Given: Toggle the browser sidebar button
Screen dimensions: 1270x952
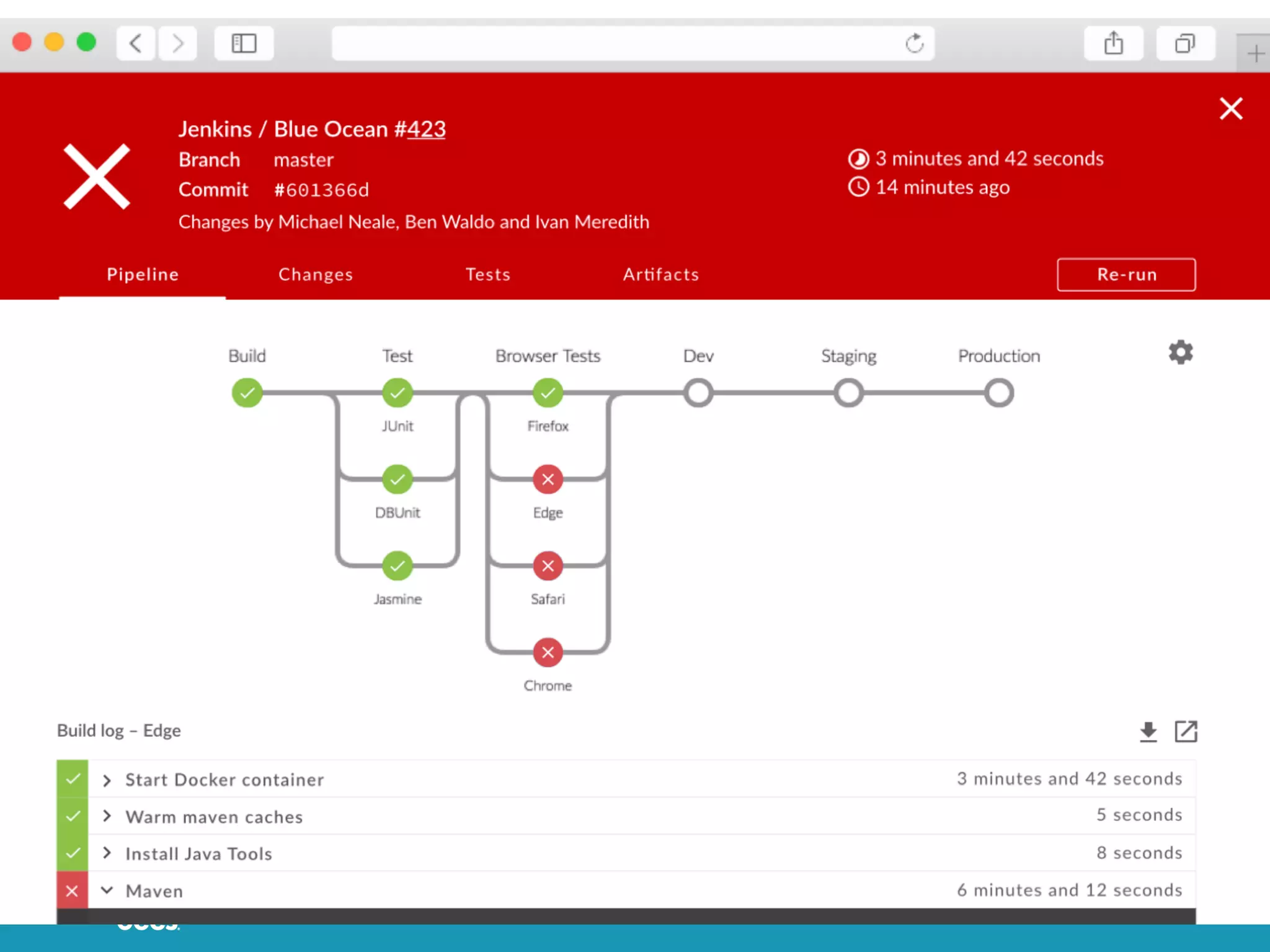Looking at the screenshot, I should [x=244, y=43].
